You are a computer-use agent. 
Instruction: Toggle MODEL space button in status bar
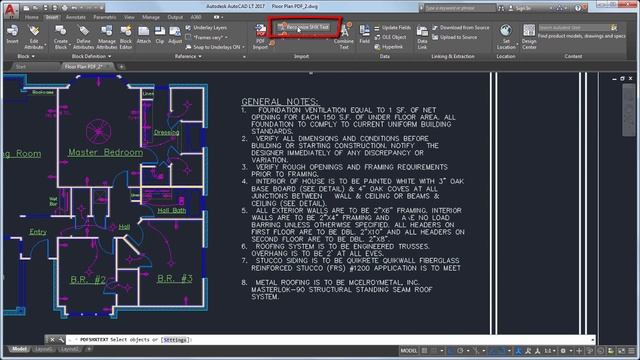[409, 351]
